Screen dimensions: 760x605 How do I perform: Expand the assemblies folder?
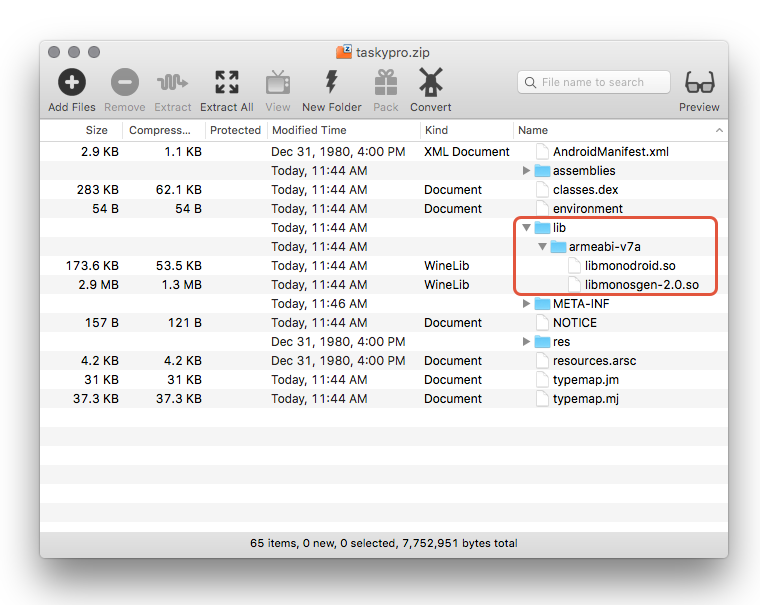coord(527,171)
